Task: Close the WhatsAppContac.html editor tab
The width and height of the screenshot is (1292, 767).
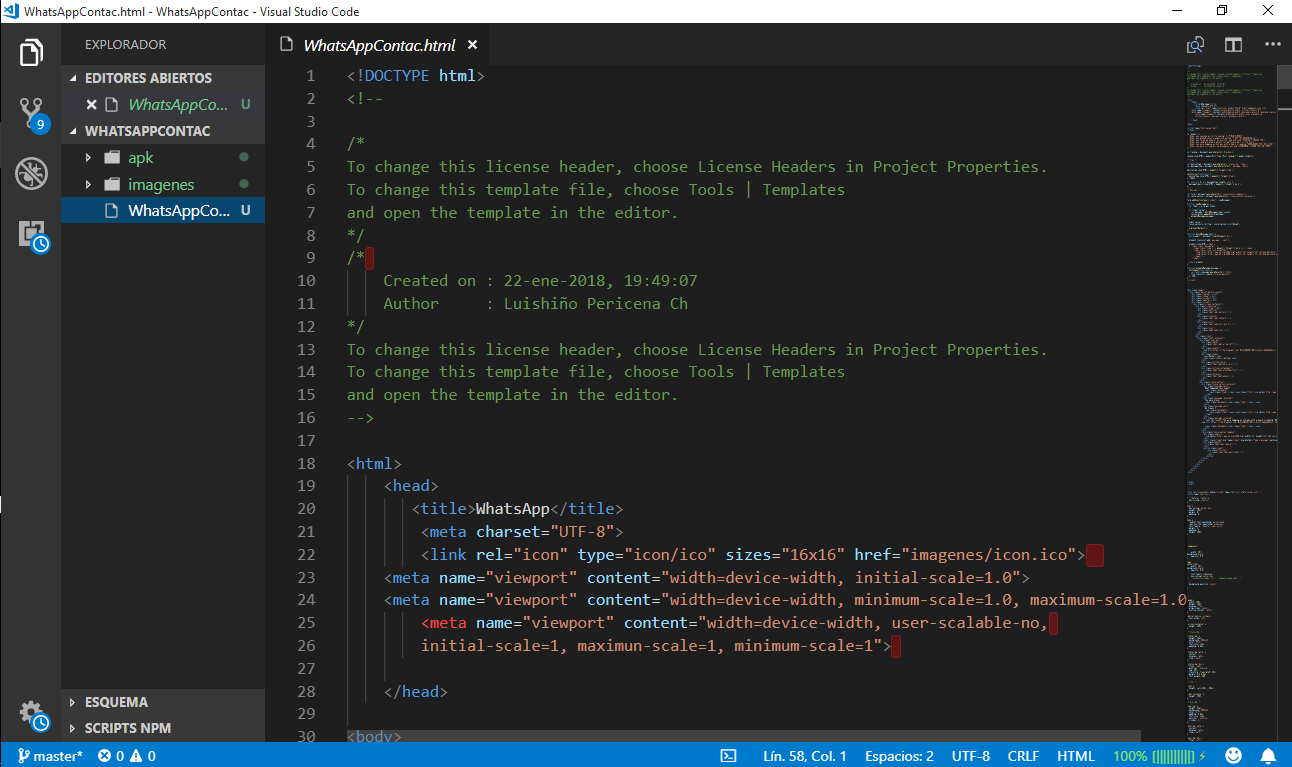Action: click(473, 45)
